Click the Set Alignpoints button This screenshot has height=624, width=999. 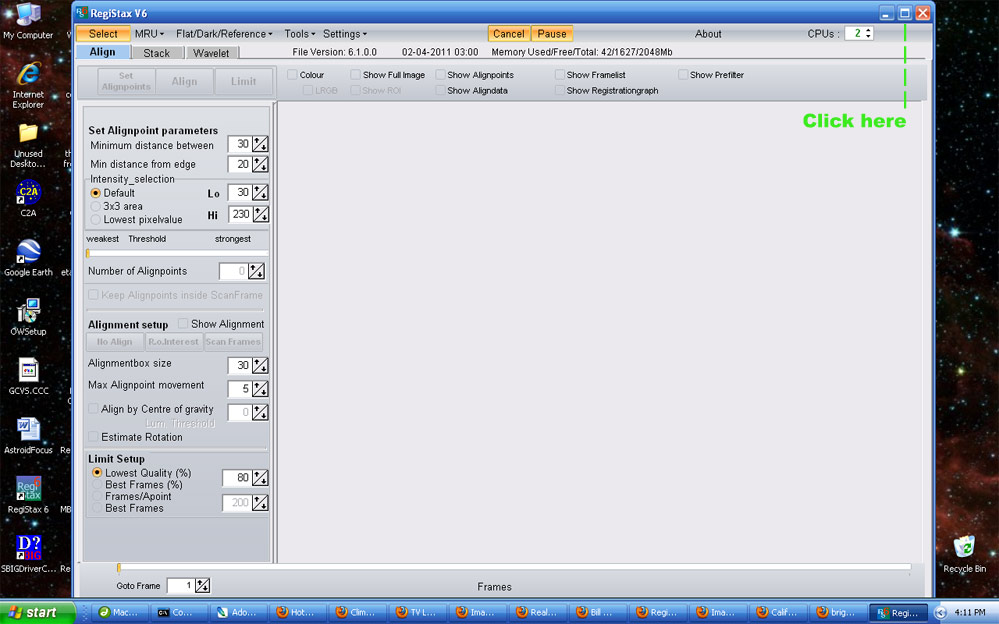click(x=126, y=81)
